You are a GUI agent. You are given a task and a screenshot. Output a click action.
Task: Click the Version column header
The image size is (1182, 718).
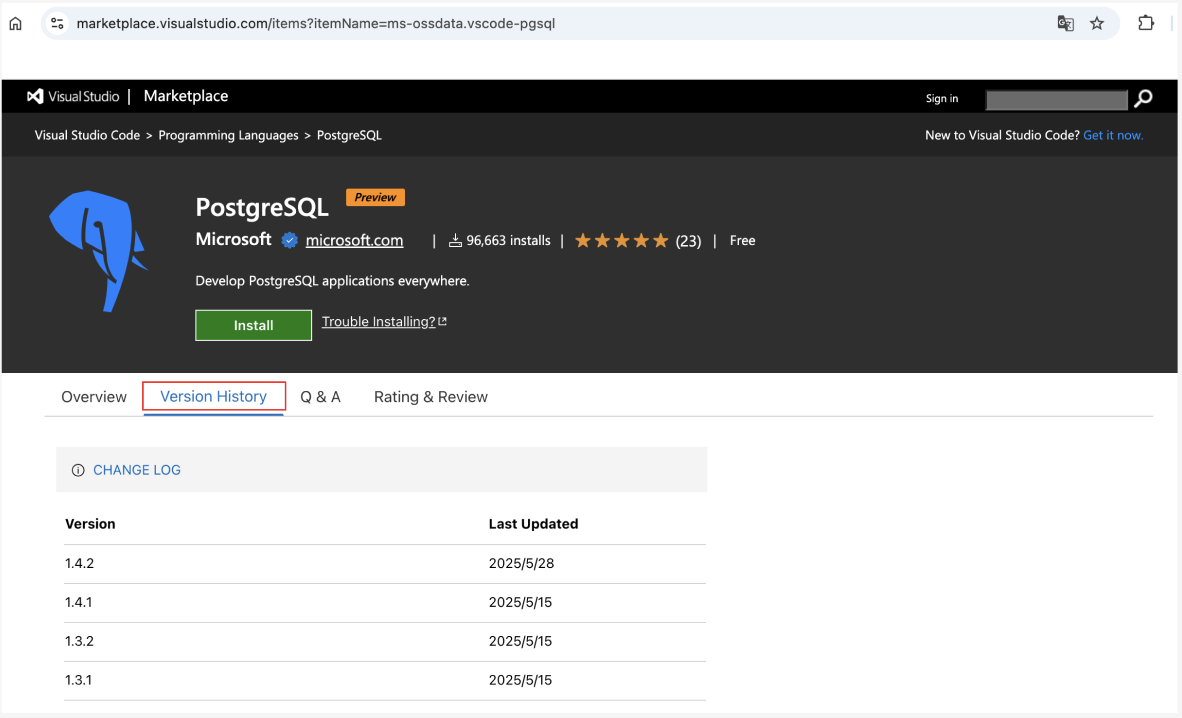90,524
